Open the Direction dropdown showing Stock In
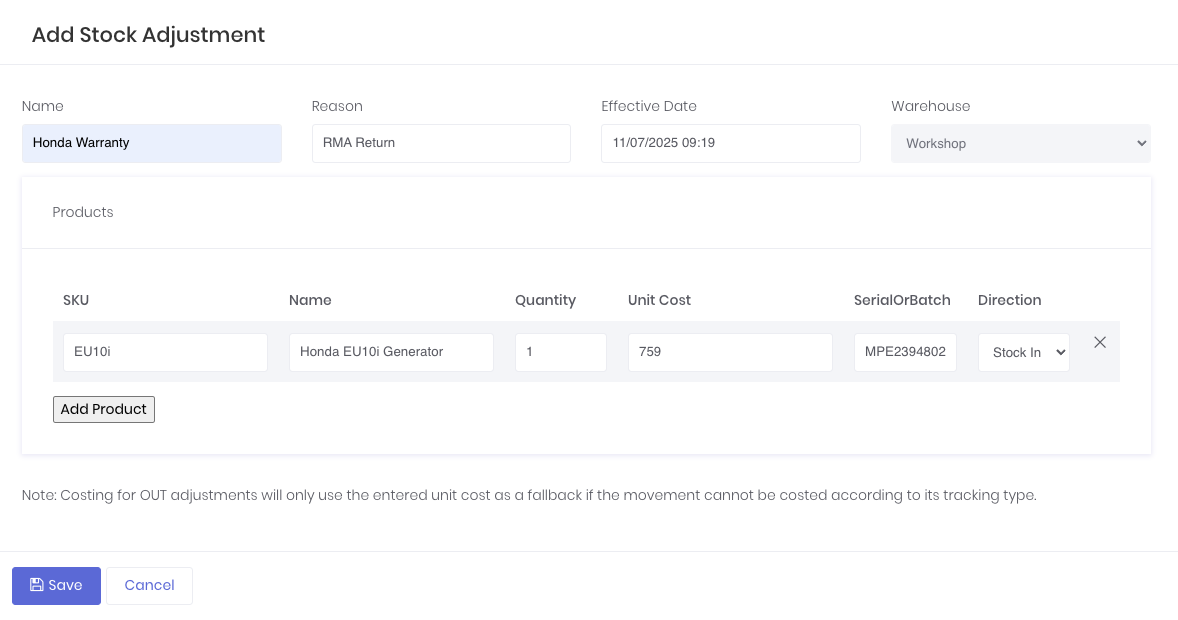 (1023, 352)
